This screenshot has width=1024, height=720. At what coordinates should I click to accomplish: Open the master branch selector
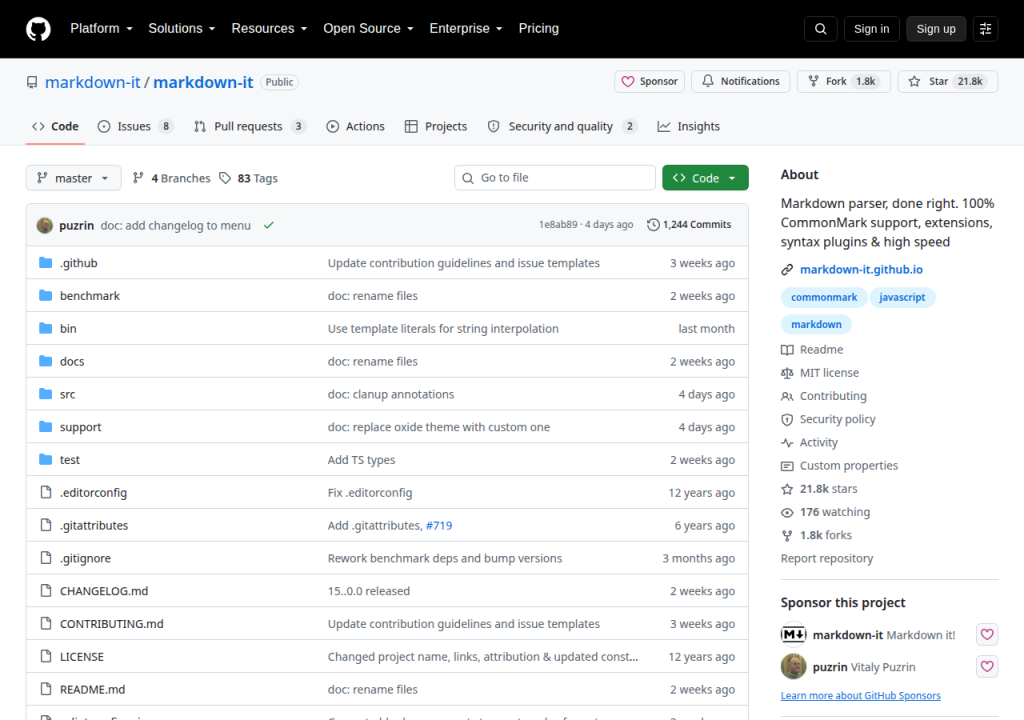tap(73, 178)
